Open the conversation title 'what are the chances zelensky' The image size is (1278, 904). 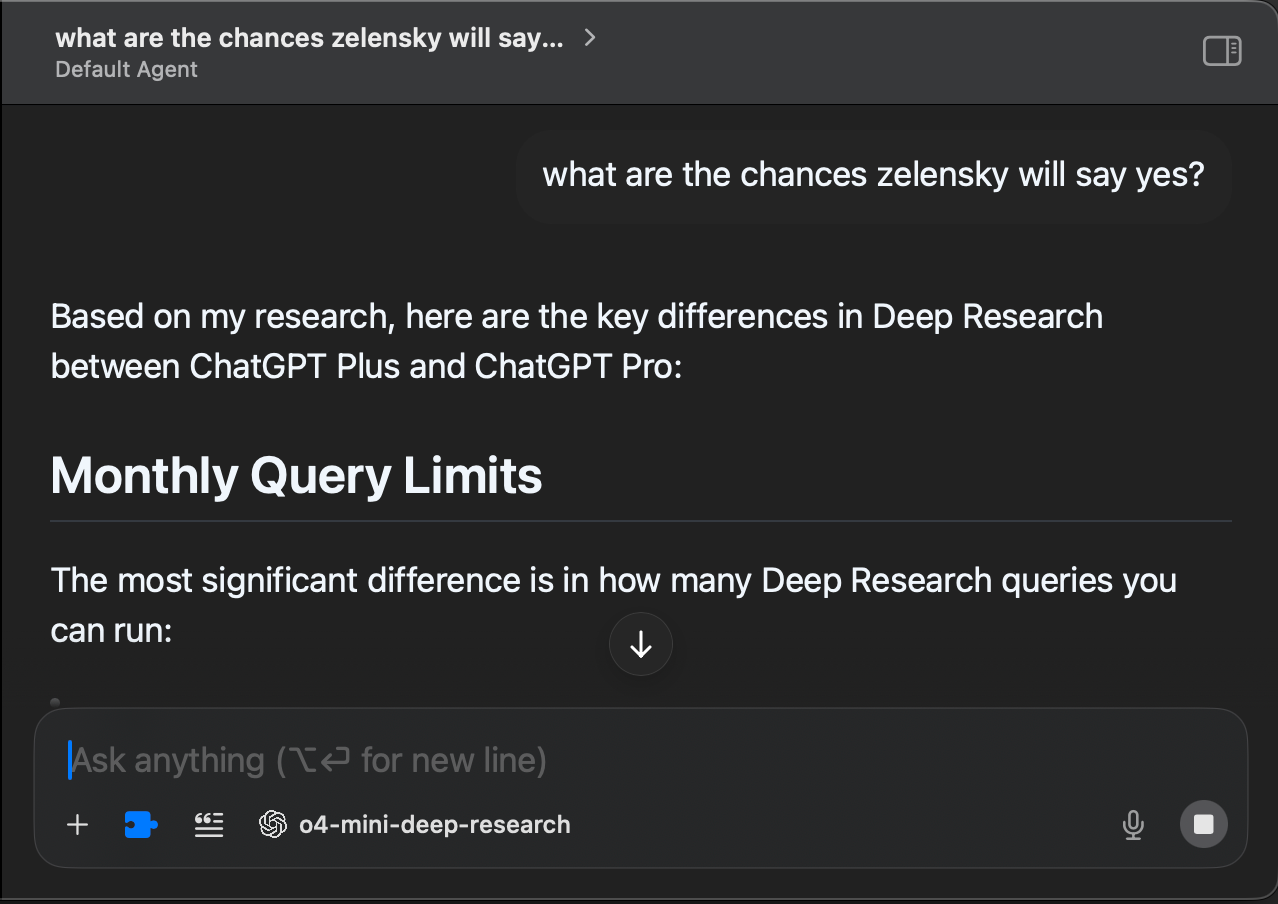tap(309, 38)
